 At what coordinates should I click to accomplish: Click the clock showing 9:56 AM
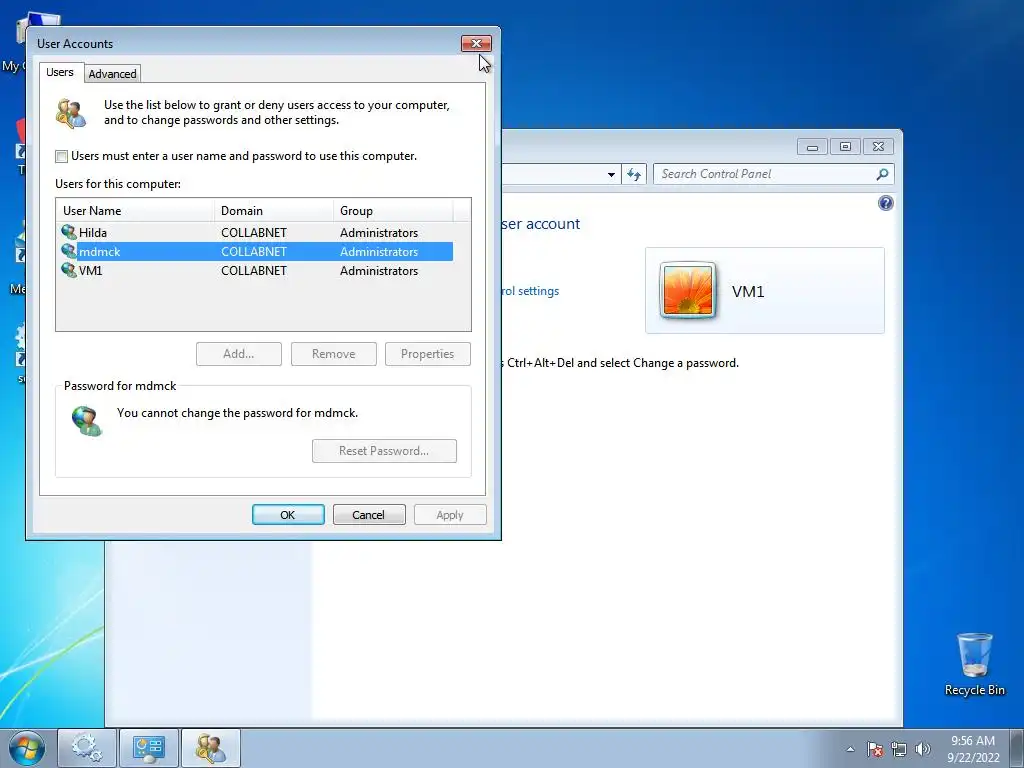(x=972, y=741)
